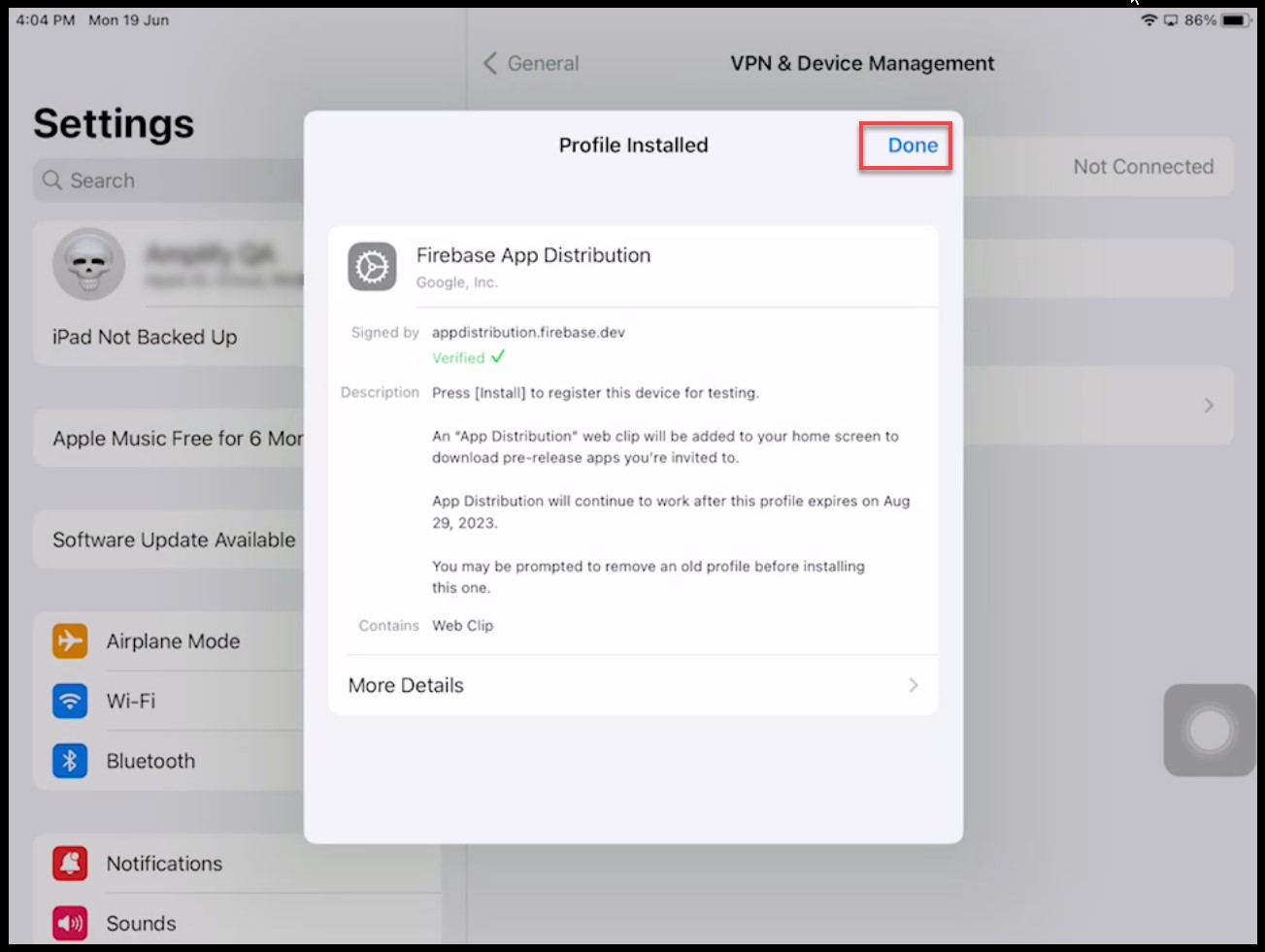Tap Done in Profile Installed dialog
Screen dimensions: 1265x952
913,146
